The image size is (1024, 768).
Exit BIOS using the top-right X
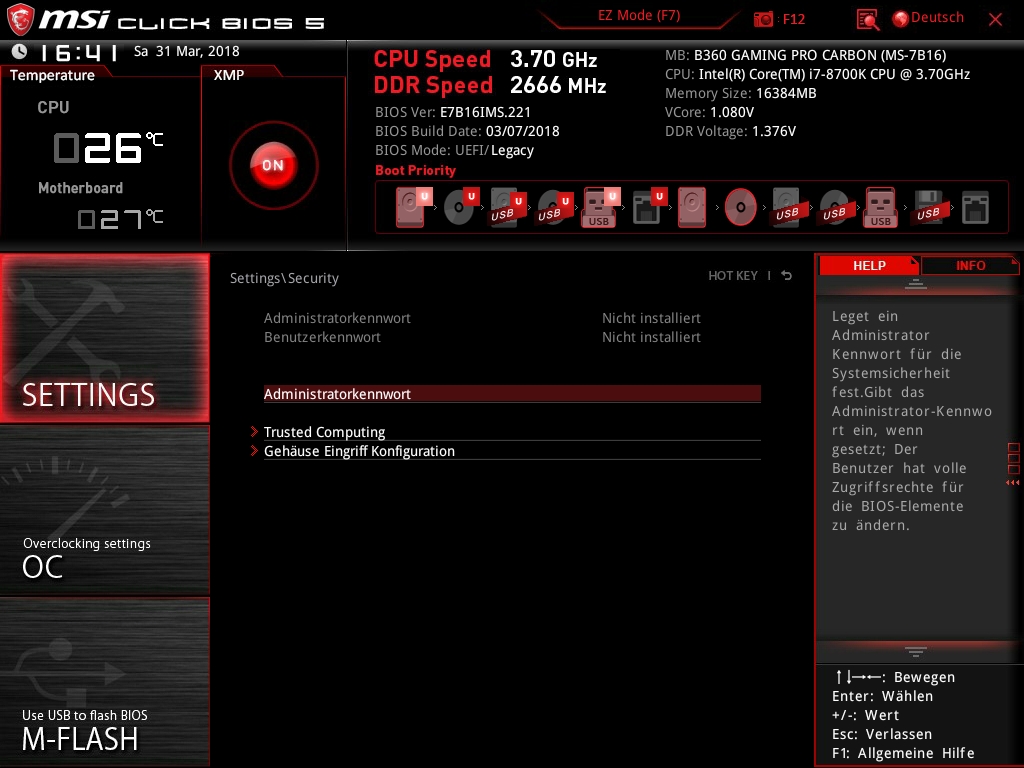click(995, 20)
